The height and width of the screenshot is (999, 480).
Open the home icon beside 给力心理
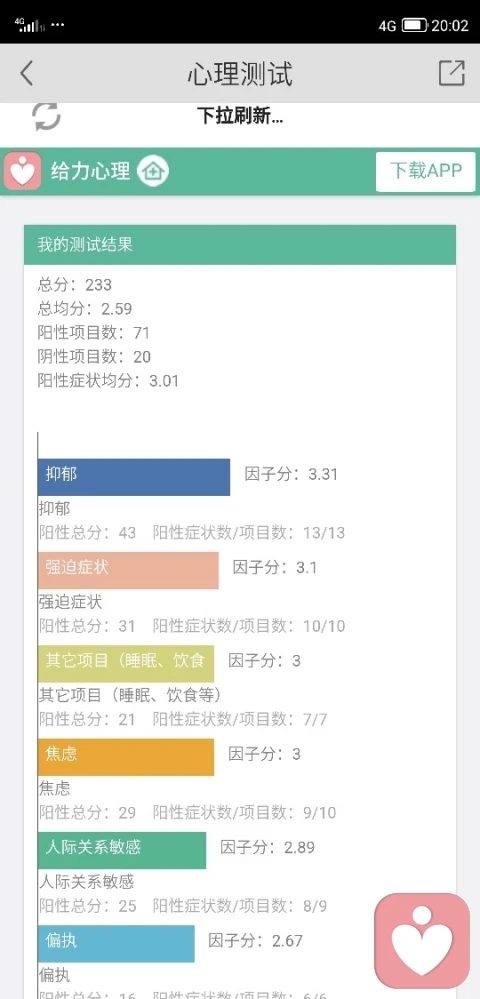pos(154,171)
